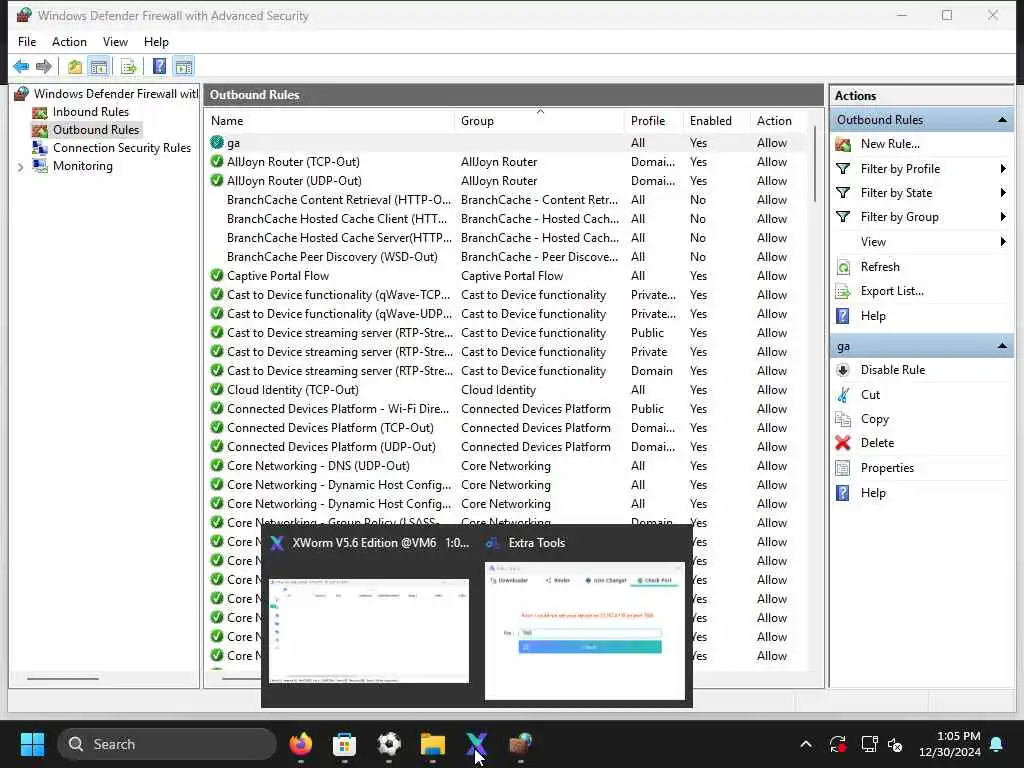Click the Up one level folder icon
The height and width of the screenshot is (768, 1024).
[x=75, y=66]
